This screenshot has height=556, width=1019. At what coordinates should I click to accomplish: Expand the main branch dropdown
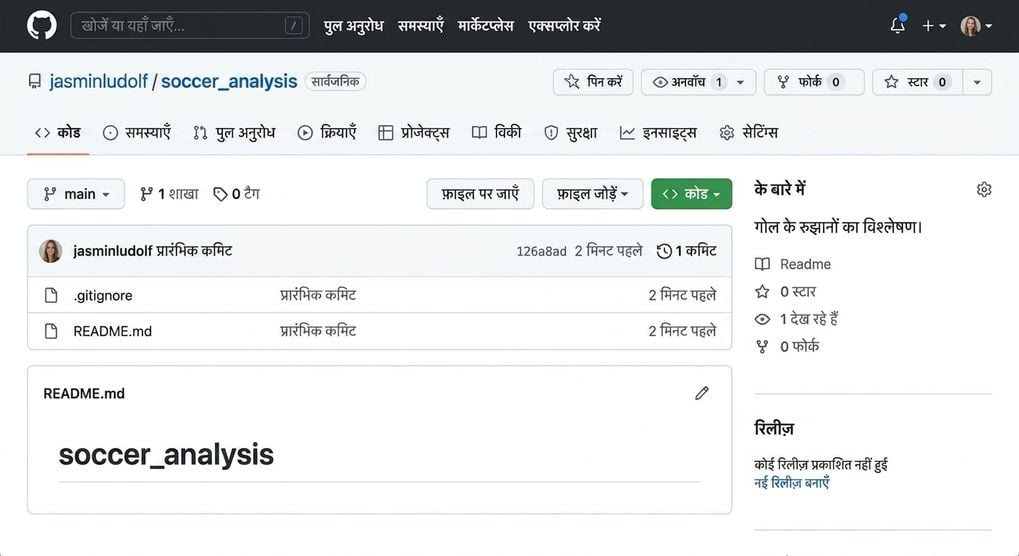tap(76, 194)
